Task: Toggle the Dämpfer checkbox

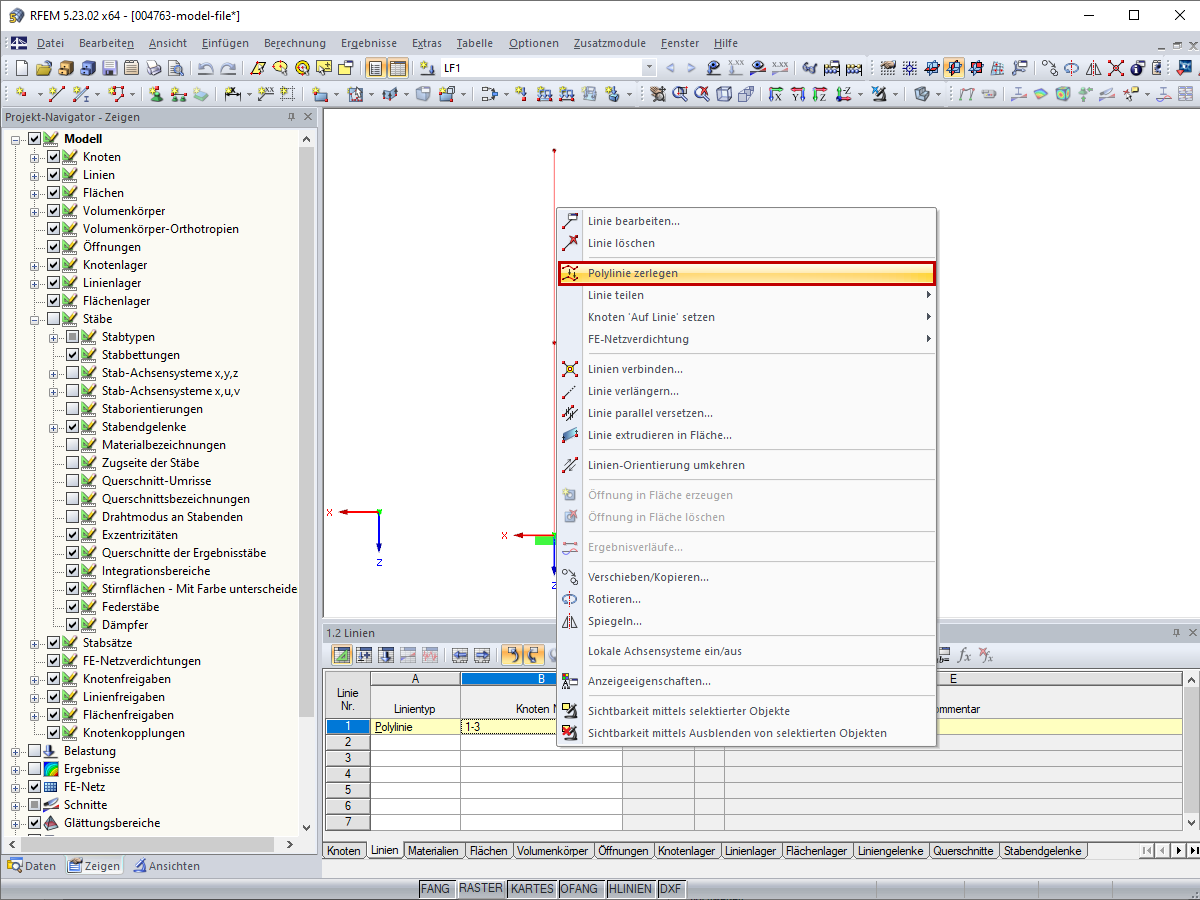Action: coord(72,625)
